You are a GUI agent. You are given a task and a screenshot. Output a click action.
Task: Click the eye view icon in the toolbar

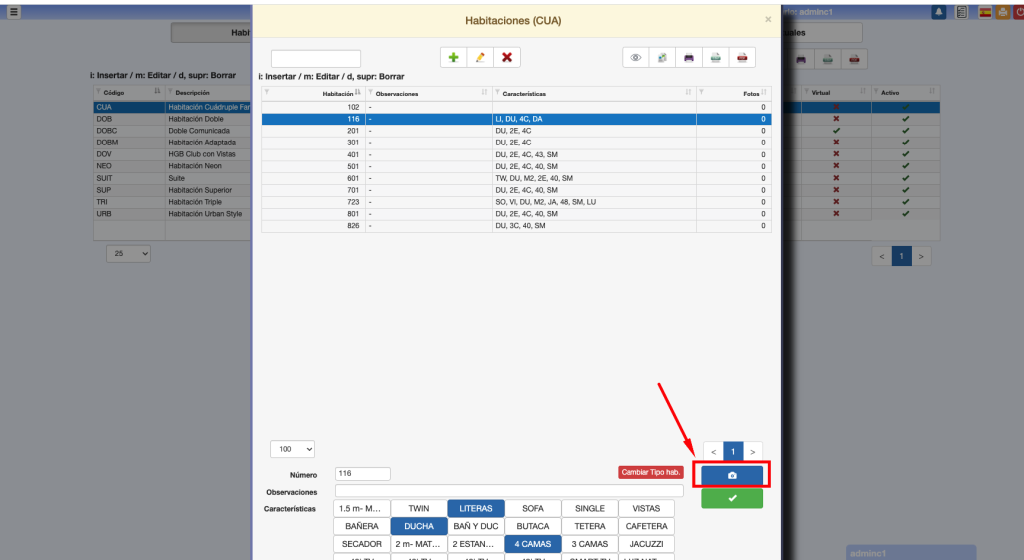pyautogui.click(x=636, y=58)
